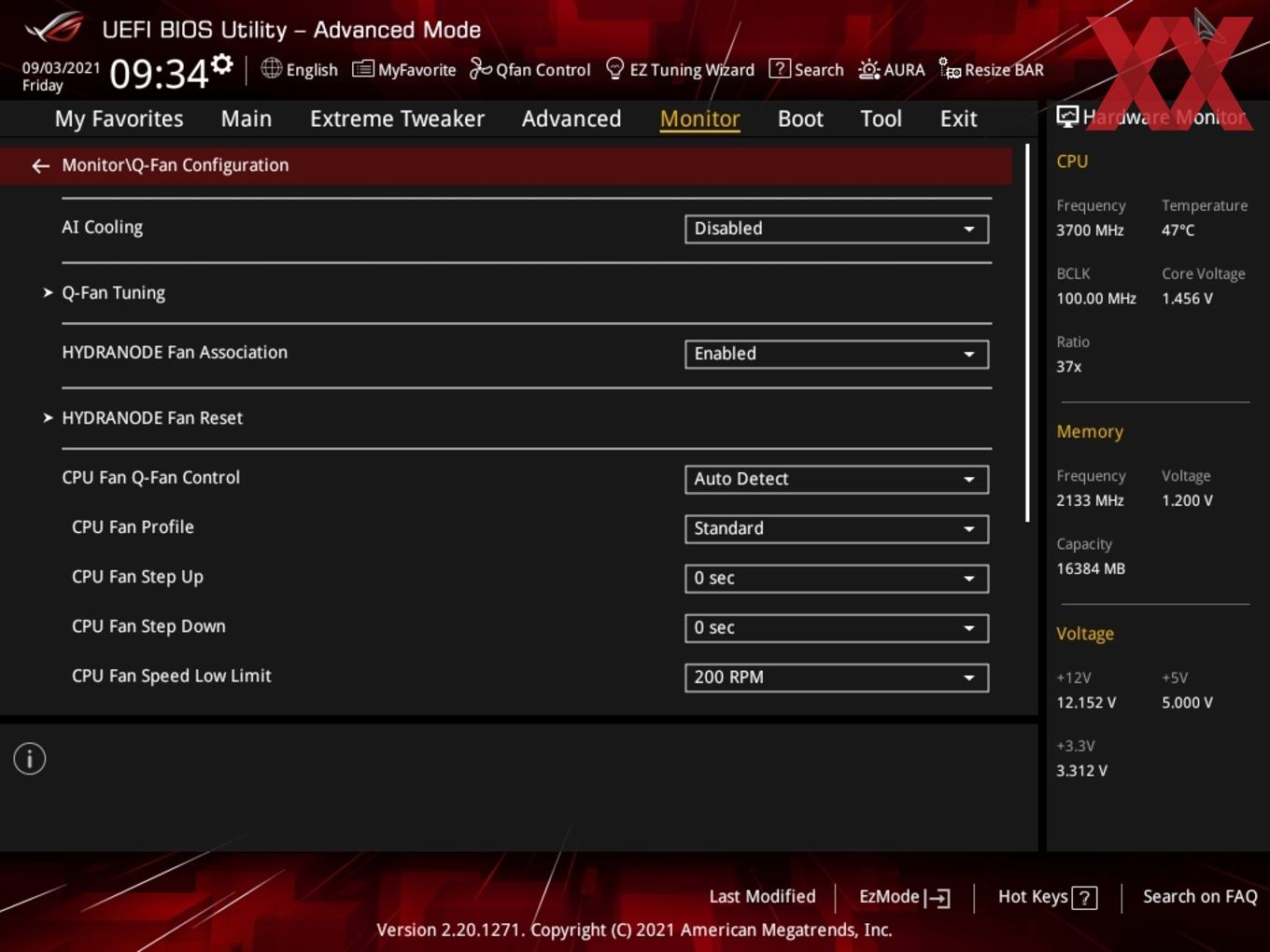Switch to My Favorites tab
This screenshot has width=1270, height=952.
point(119,119)
